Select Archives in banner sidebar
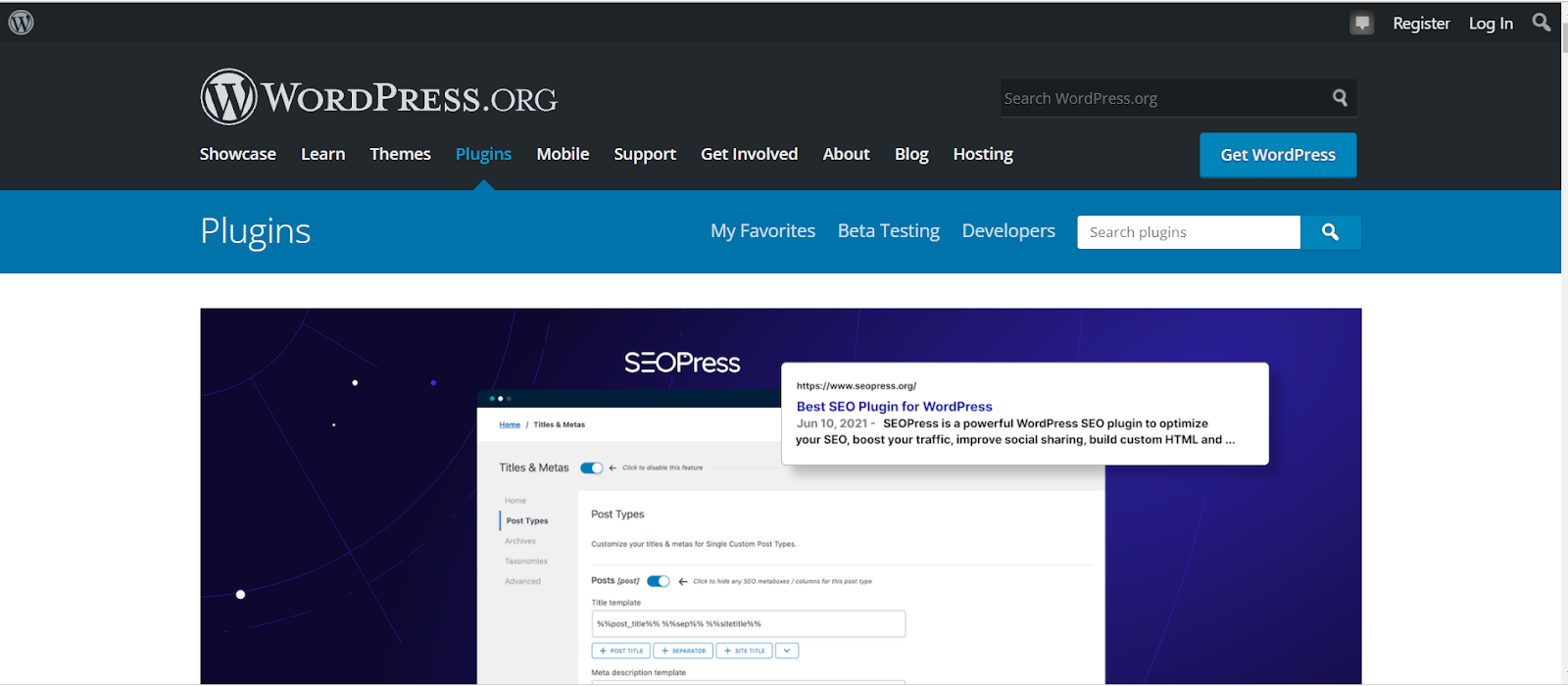1568x686 pixels. [520, 541]
